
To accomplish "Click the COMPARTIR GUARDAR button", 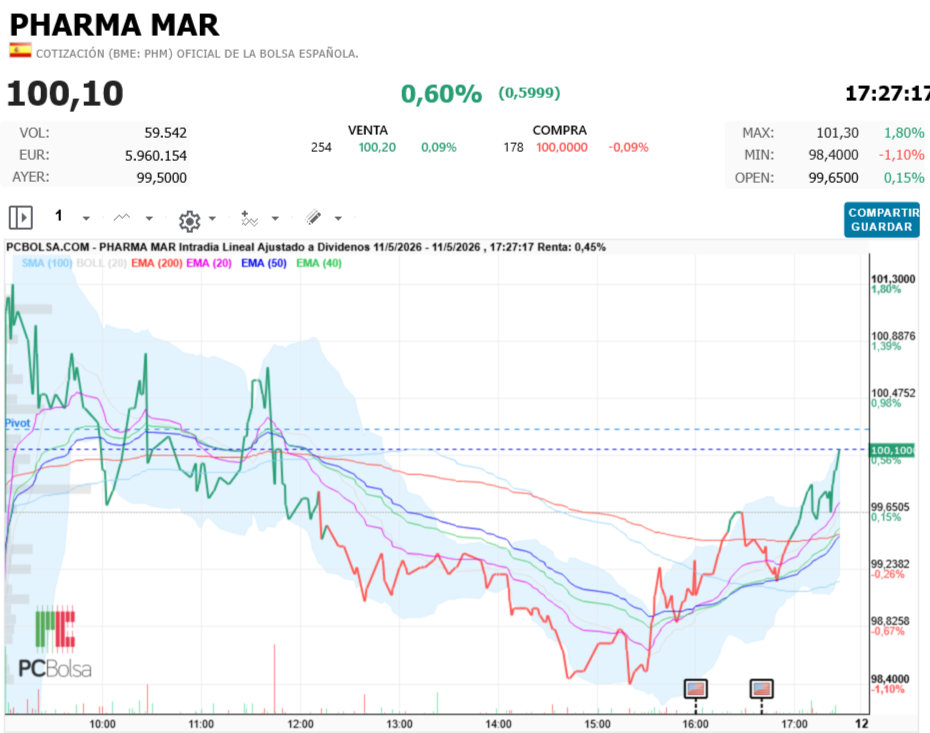I will click(882, 220).
